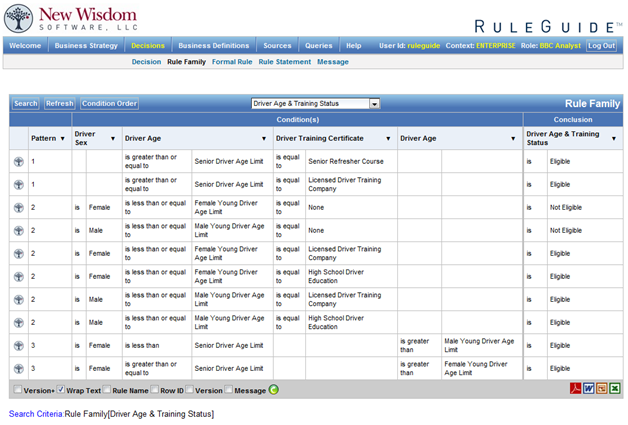Select the Decisions menu
Image resolution: width=628 pixels, height=425 pixels.
(x=148, y=46)
